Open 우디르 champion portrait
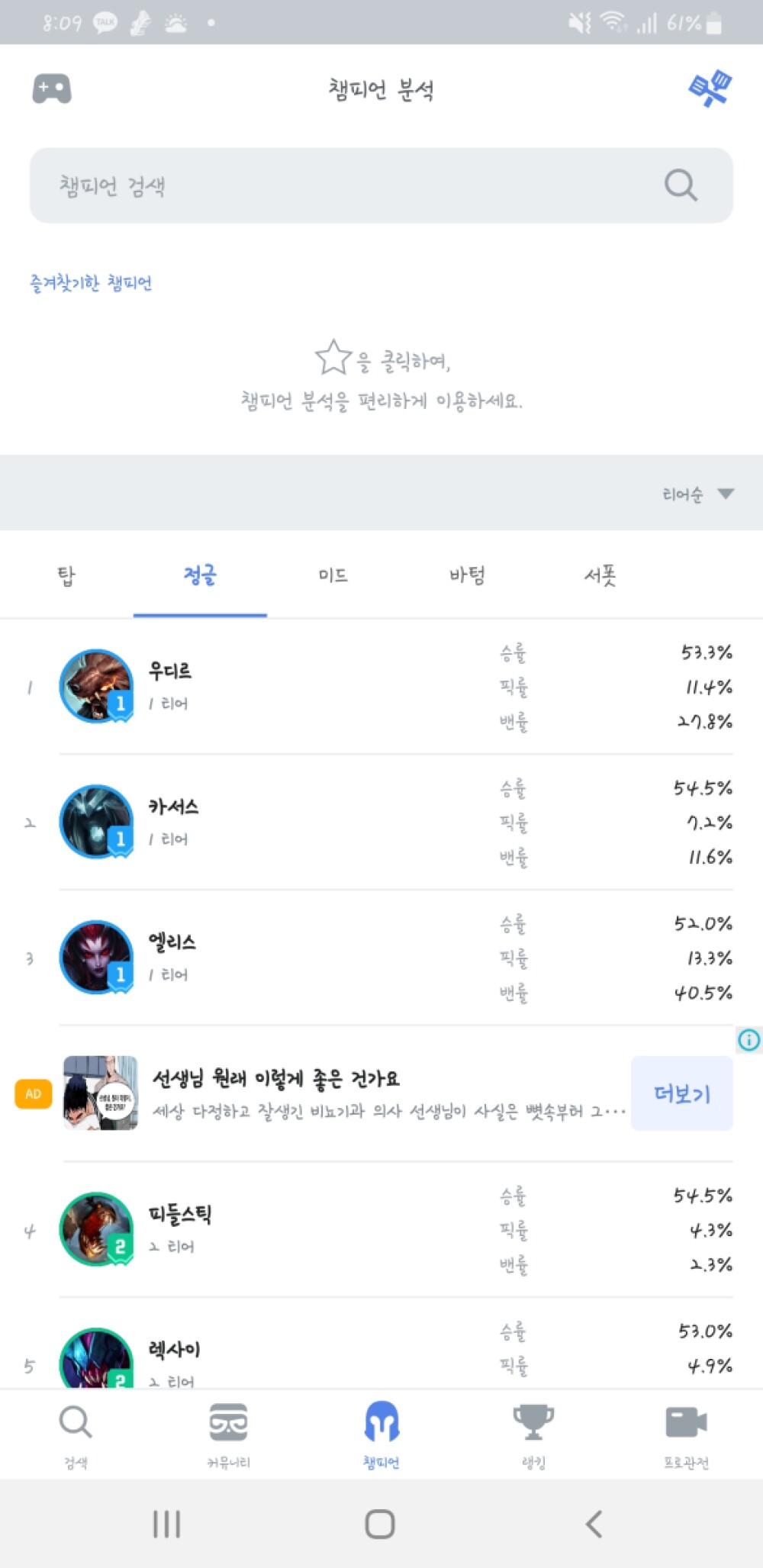 point(96,686)
